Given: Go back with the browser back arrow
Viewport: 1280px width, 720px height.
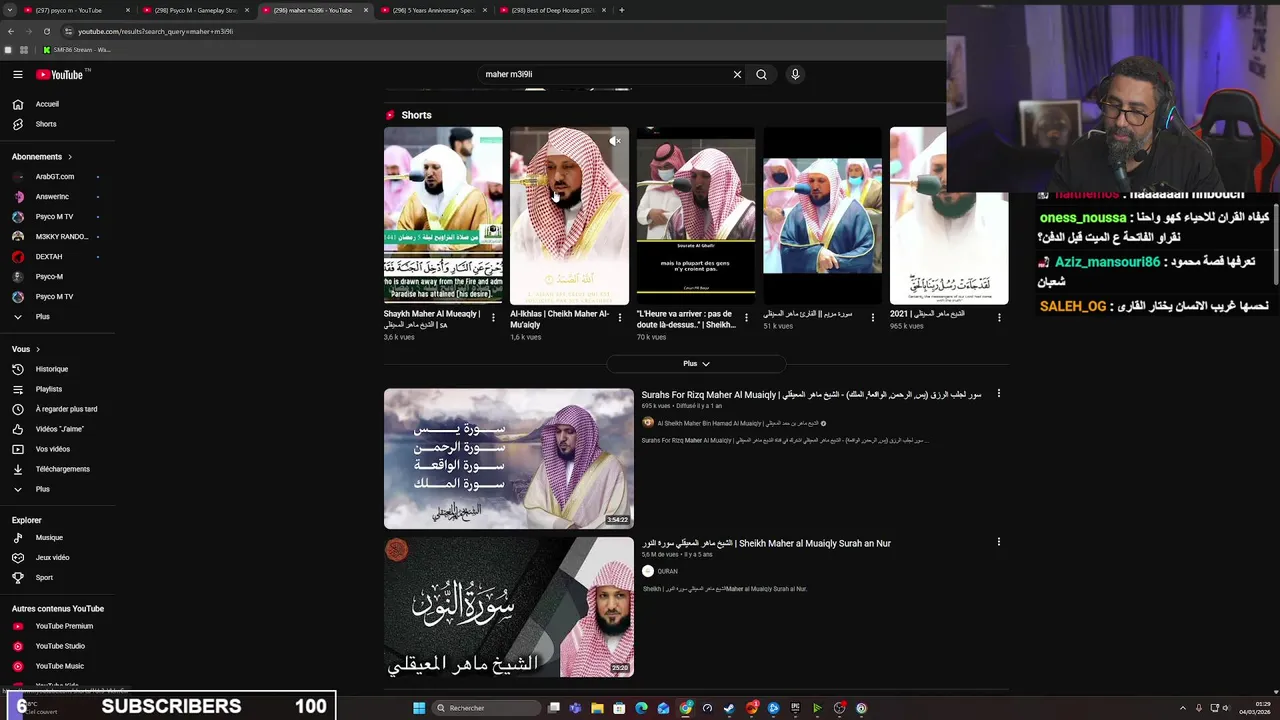Looking at the screenshot, I should click(11, 31).
